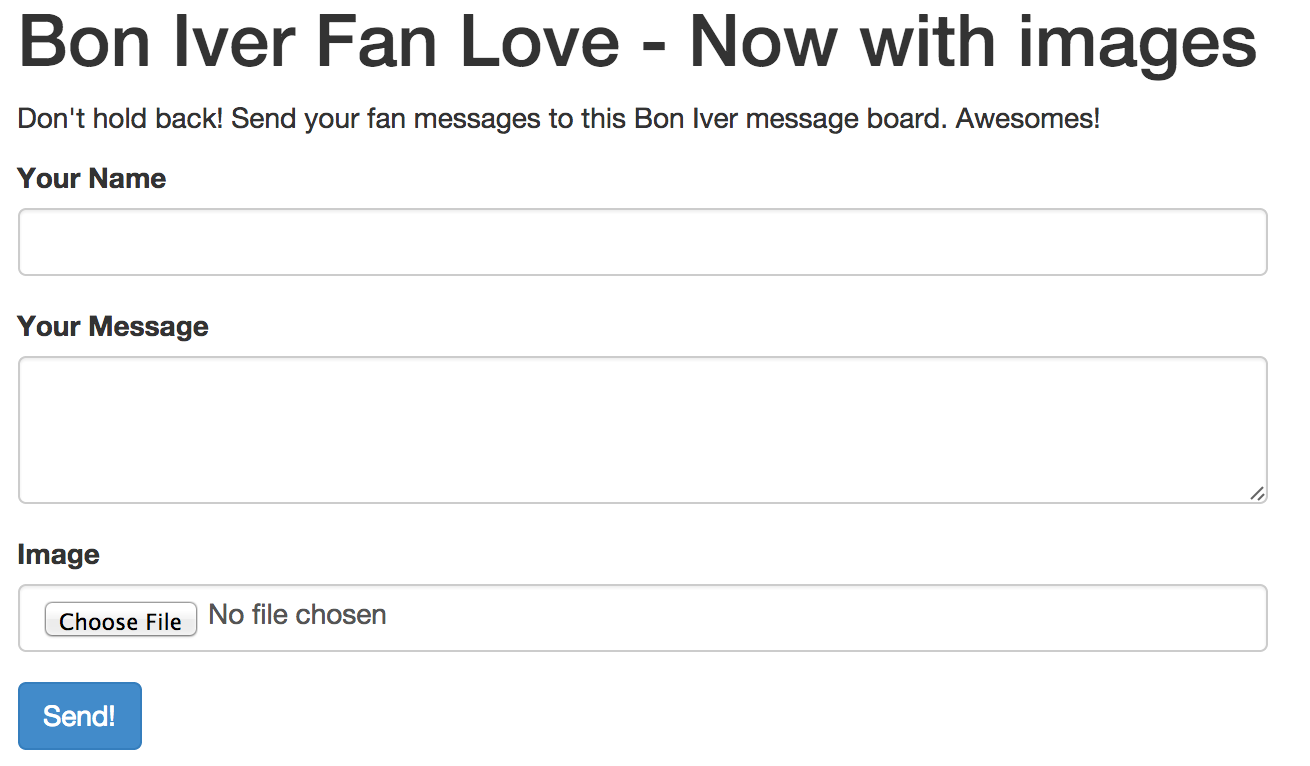This screenshot has height=766, width=1310.
Task: Focus the Your Message text area
Action: [x=642, y=429]
